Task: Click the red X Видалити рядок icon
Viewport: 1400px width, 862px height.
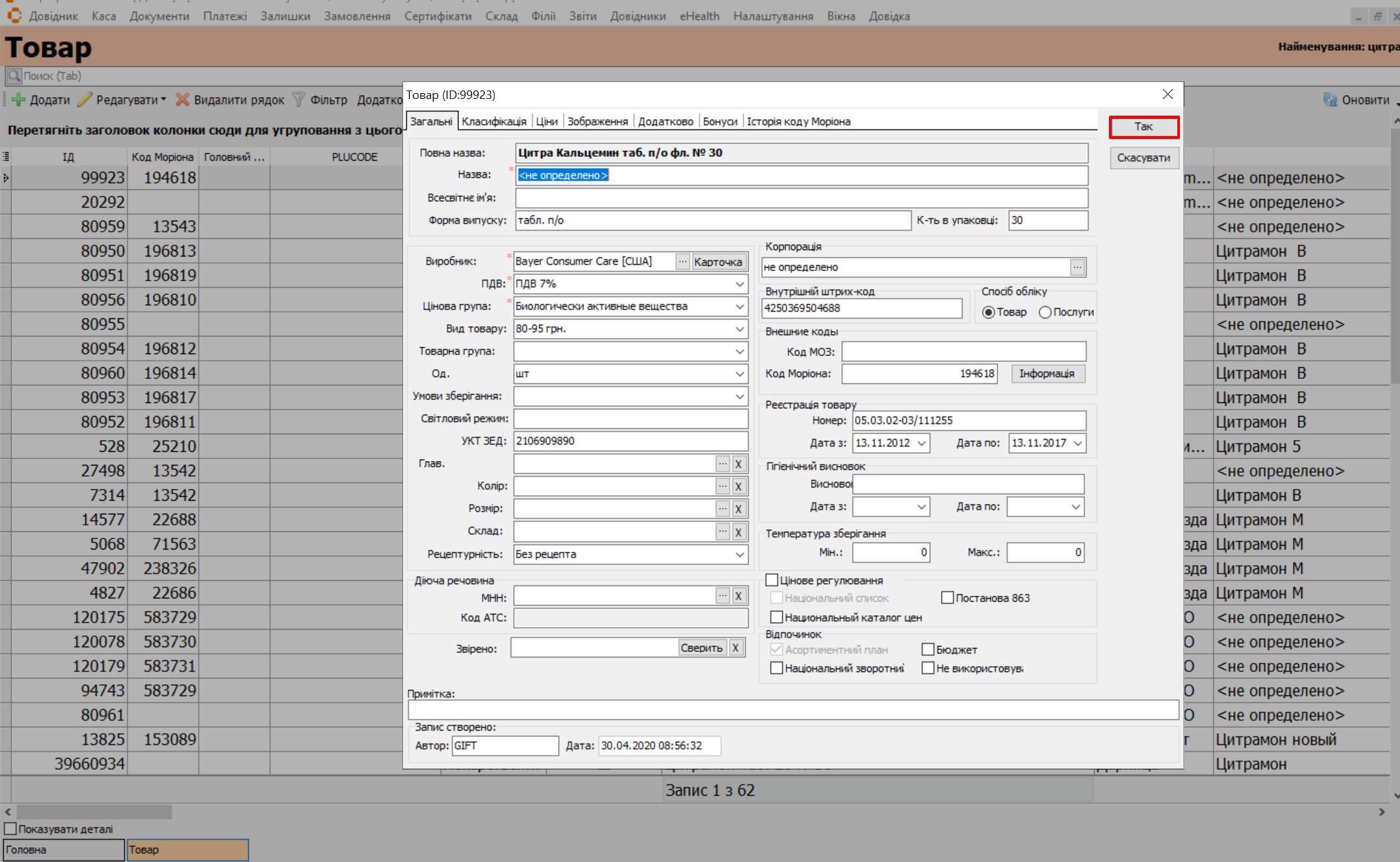Action: (x=182, y=100)
